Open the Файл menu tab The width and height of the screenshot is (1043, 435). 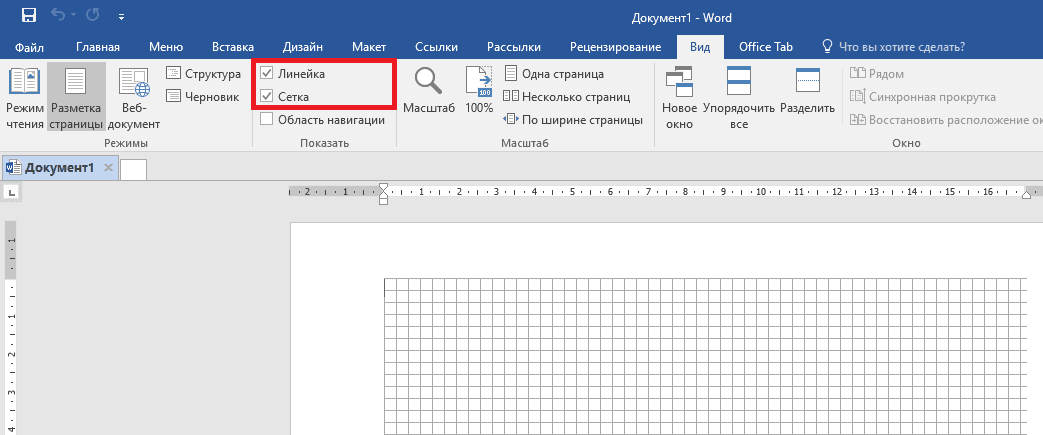pos(29,47)
